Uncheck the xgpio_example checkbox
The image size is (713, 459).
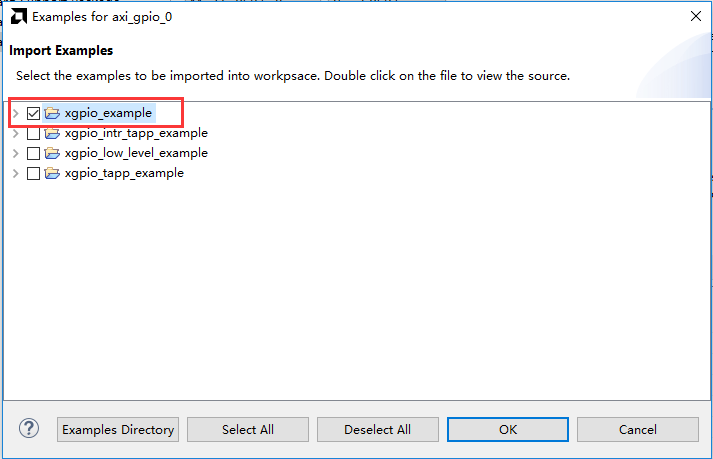coord(33,113)
